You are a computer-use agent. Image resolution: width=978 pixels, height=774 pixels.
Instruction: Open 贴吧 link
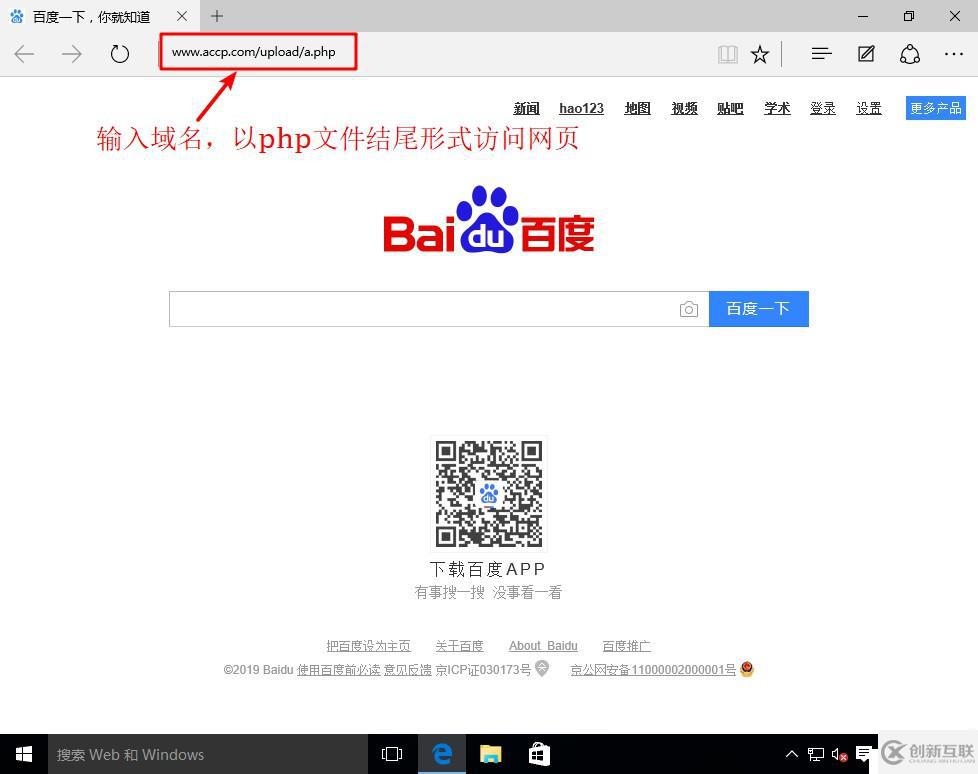pyautogui.click(x=730, y=109)
